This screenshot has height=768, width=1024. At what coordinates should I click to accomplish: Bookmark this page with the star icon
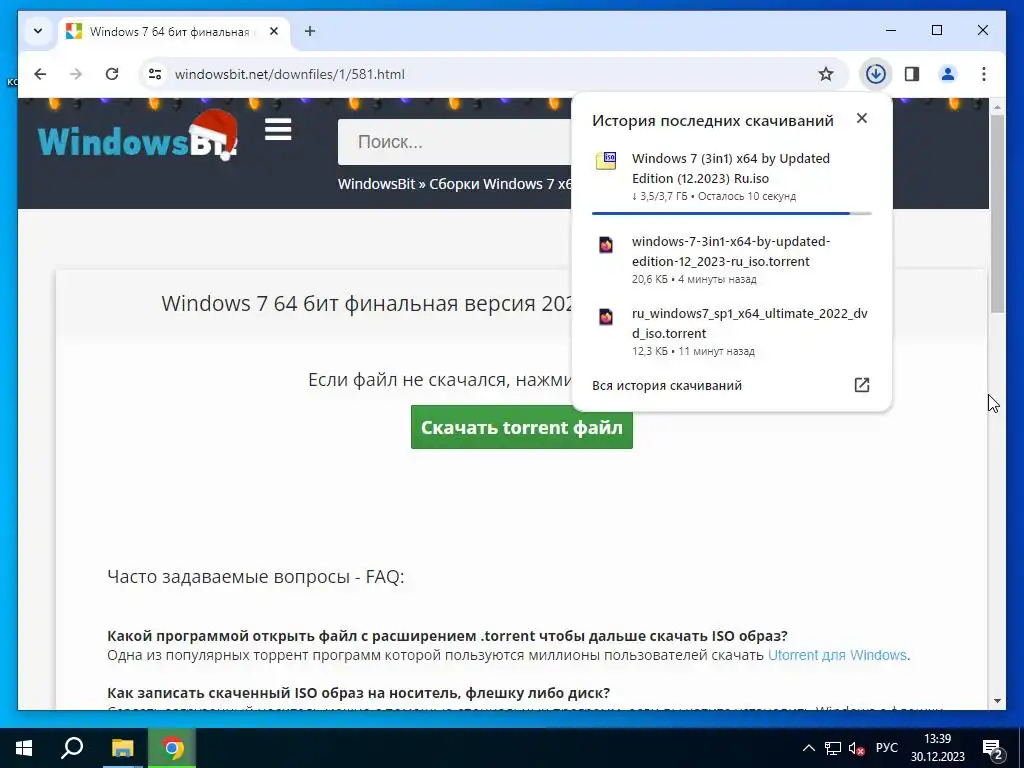825,74
